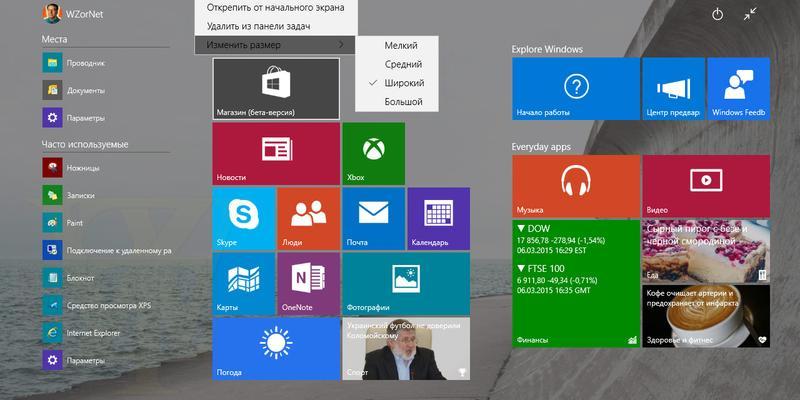Launch the OneNote tile
800x400 pixels.
308,284
